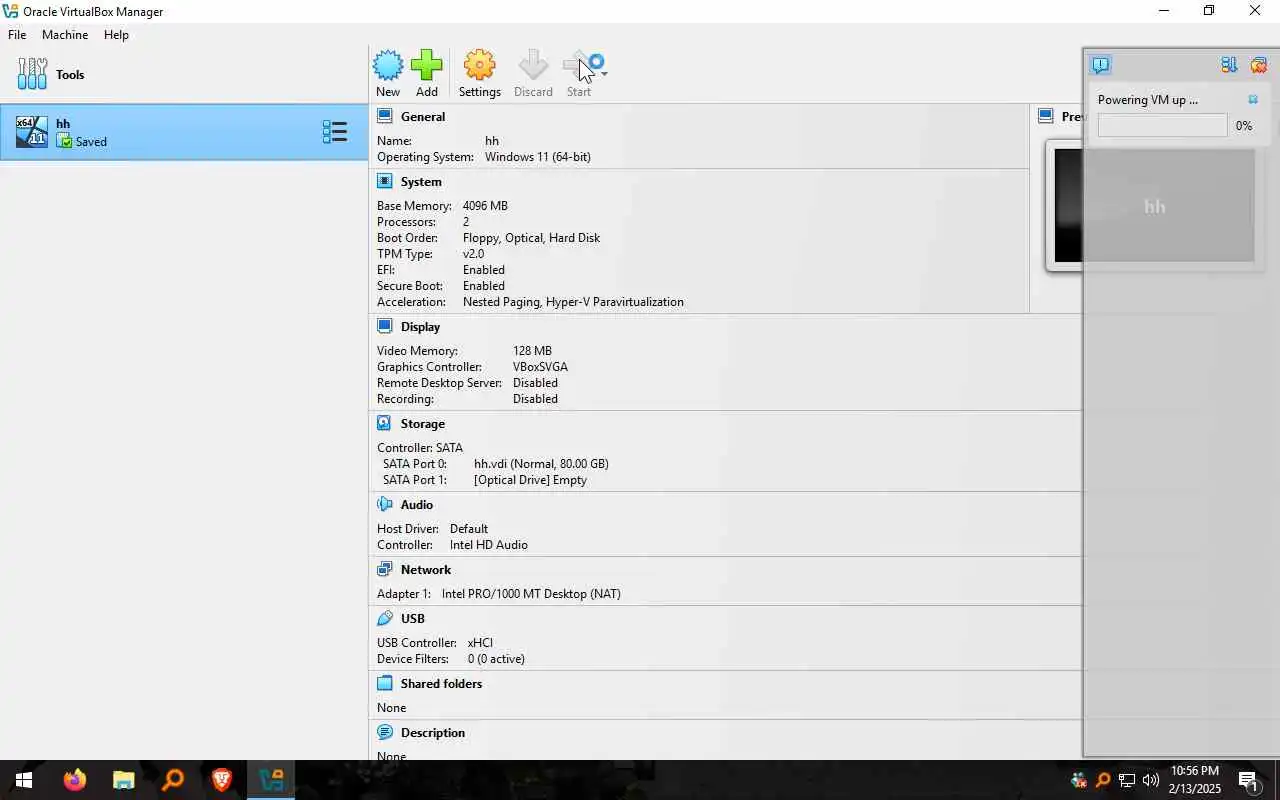Open the Help menu
The image size is (1280, 800).
tap(116, 34)
